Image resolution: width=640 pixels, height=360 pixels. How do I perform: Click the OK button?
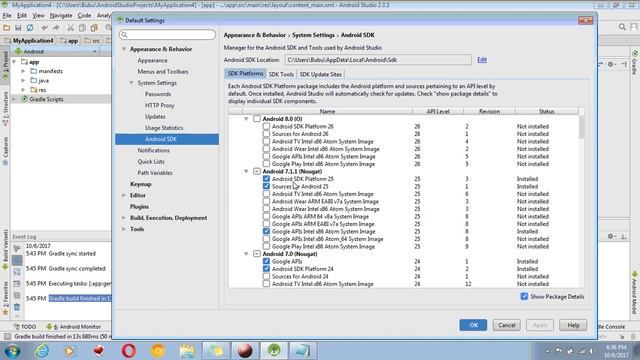473,325
